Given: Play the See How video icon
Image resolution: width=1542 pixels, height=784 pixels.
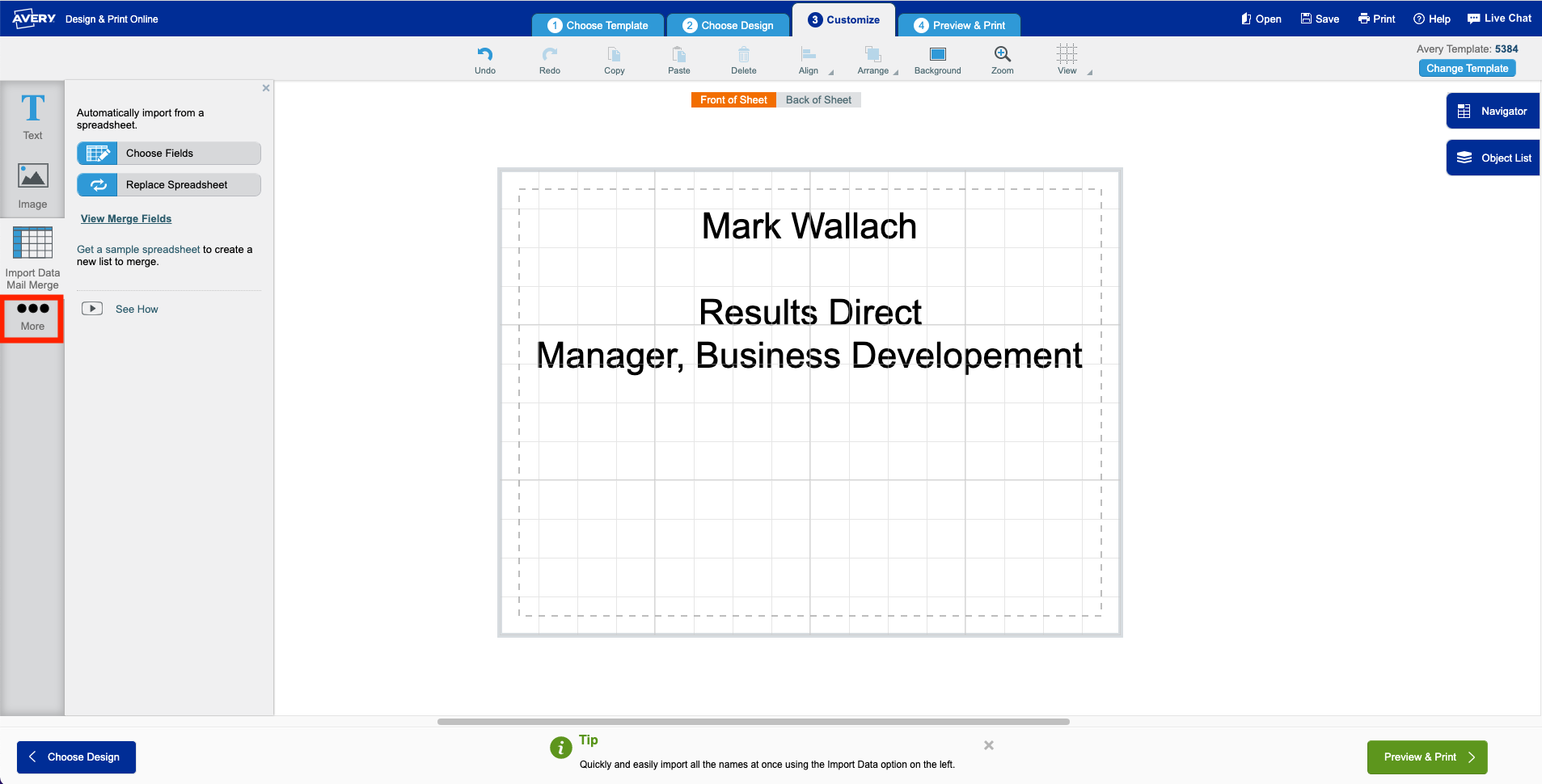Looking at the screenshot, I should point(92,308).
